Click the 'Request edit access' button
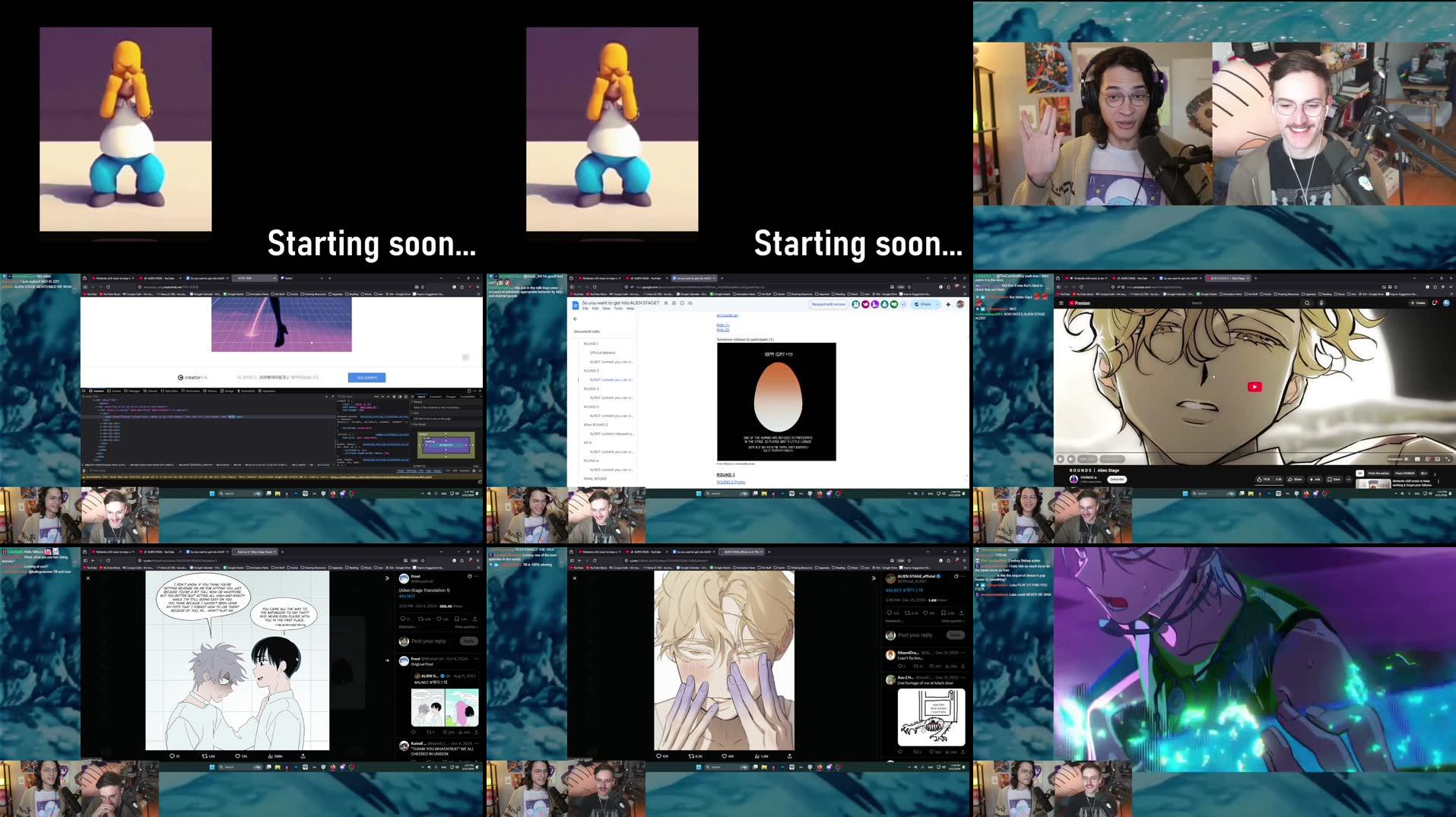The image size is (1456, 817). [829, 303]
